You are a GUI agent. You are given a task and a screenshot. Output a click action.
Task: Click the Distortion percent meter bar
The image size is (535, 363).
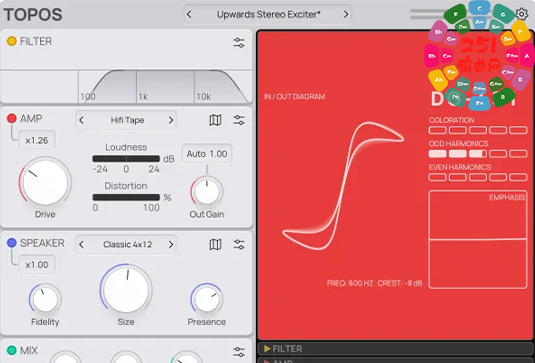tap(126, 197)
